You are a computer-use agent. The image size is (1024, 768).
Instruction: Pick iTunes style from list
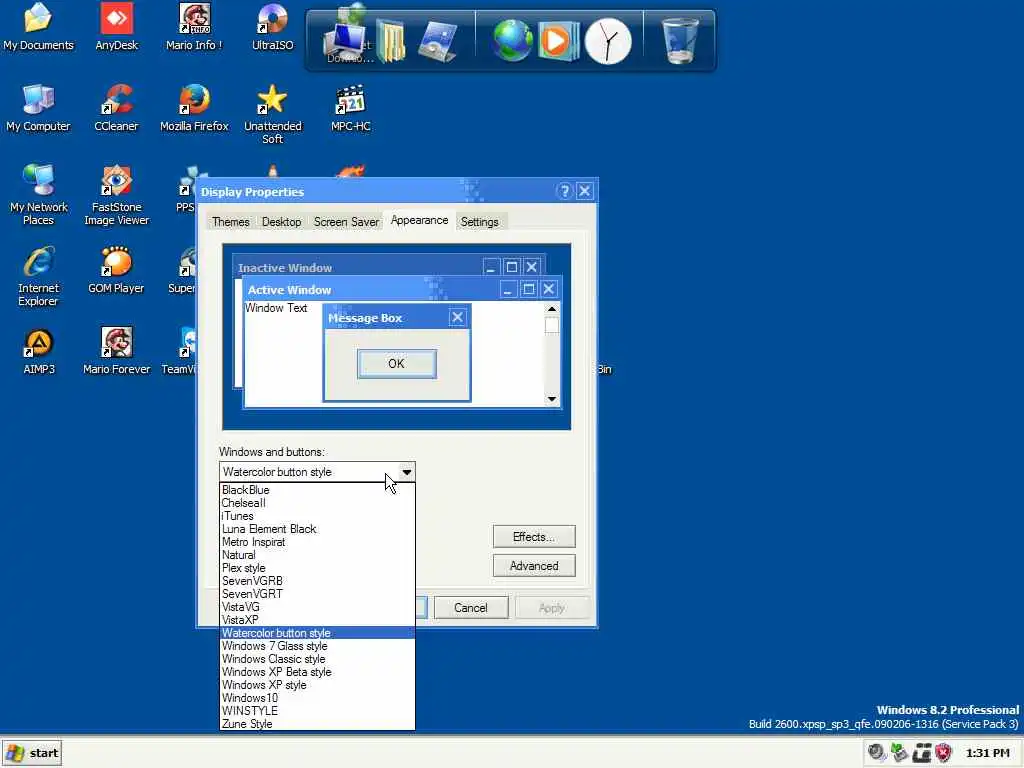[x=317, y=516]
